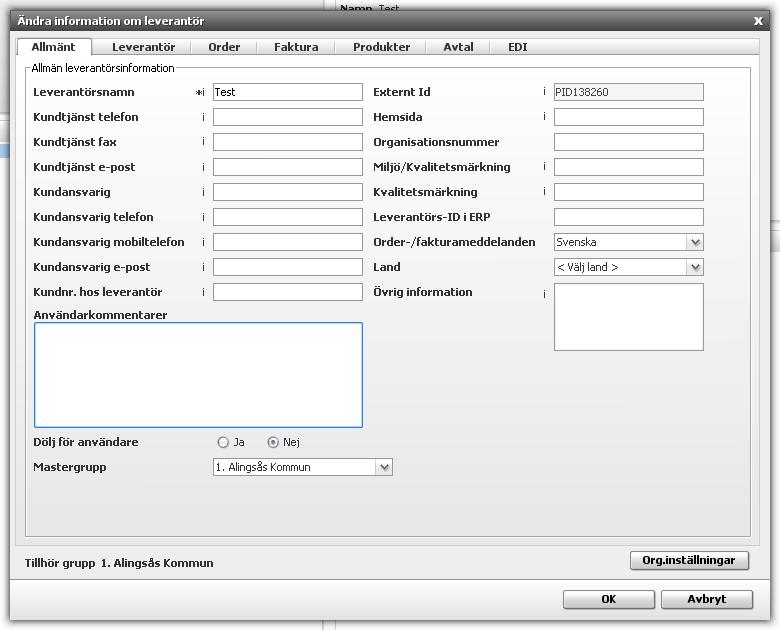Click the Organisationsnummer input field
This screenshot has height=630, width=780.
tap(629, 142)
